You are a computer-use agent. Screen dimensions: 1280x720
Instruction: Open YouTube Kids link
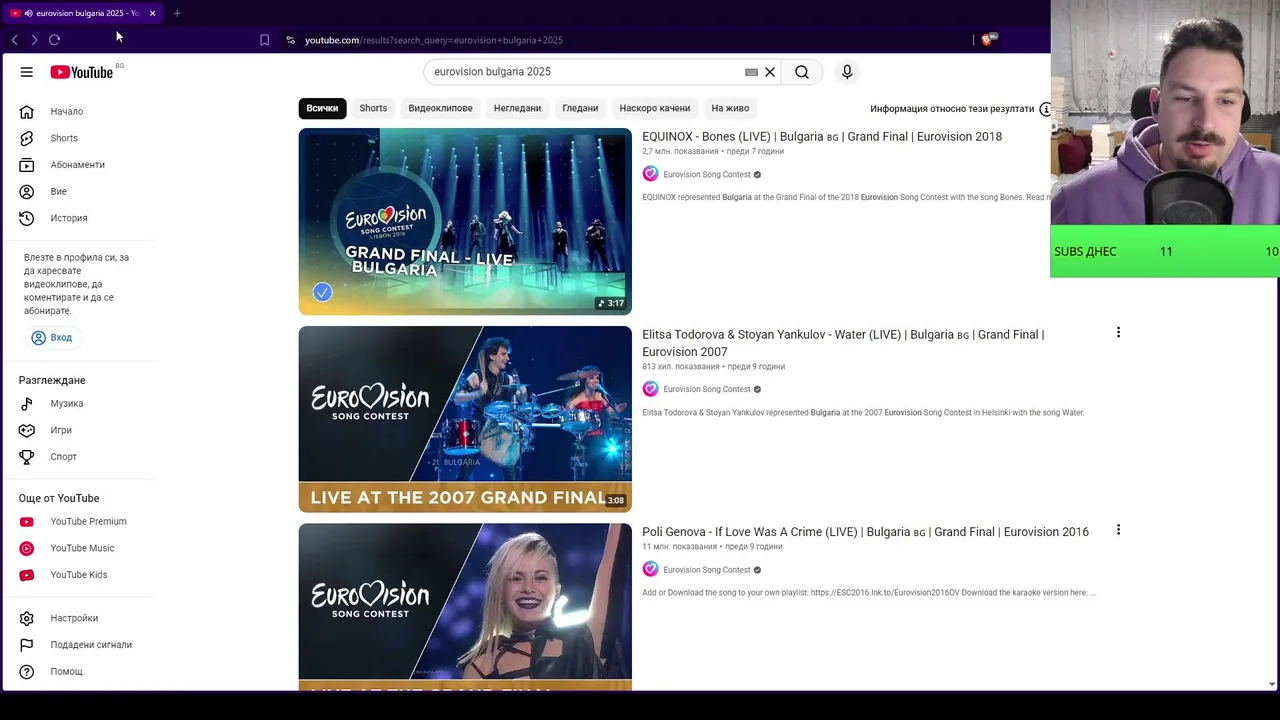point(80,575)
